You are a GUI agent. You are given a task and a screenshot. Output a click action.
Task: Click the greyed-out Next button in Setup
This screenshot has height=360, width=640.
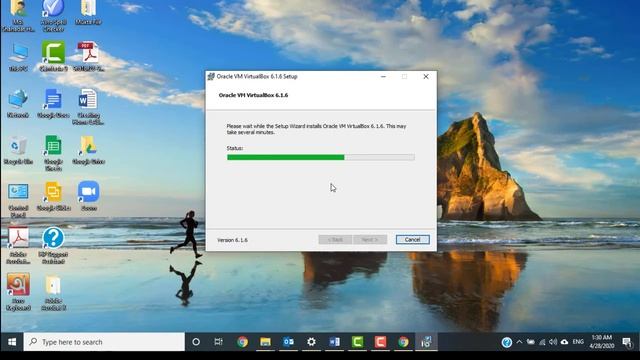click(x=370, y=240)
